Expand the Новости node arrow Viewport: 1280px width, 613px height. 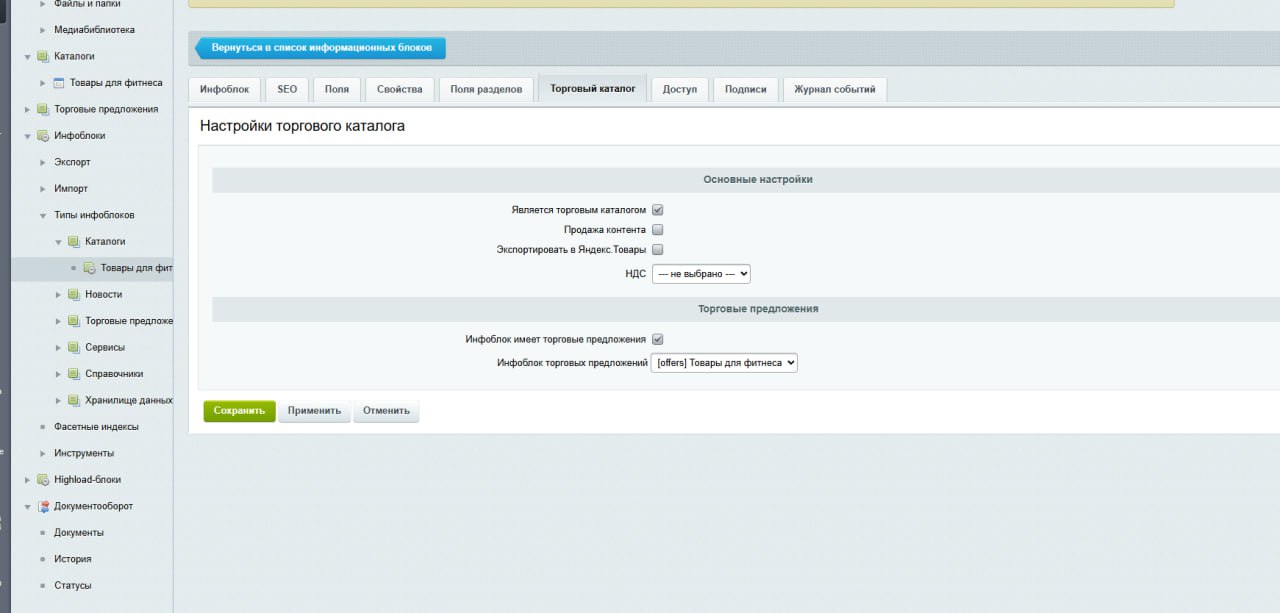click(59, 295)
